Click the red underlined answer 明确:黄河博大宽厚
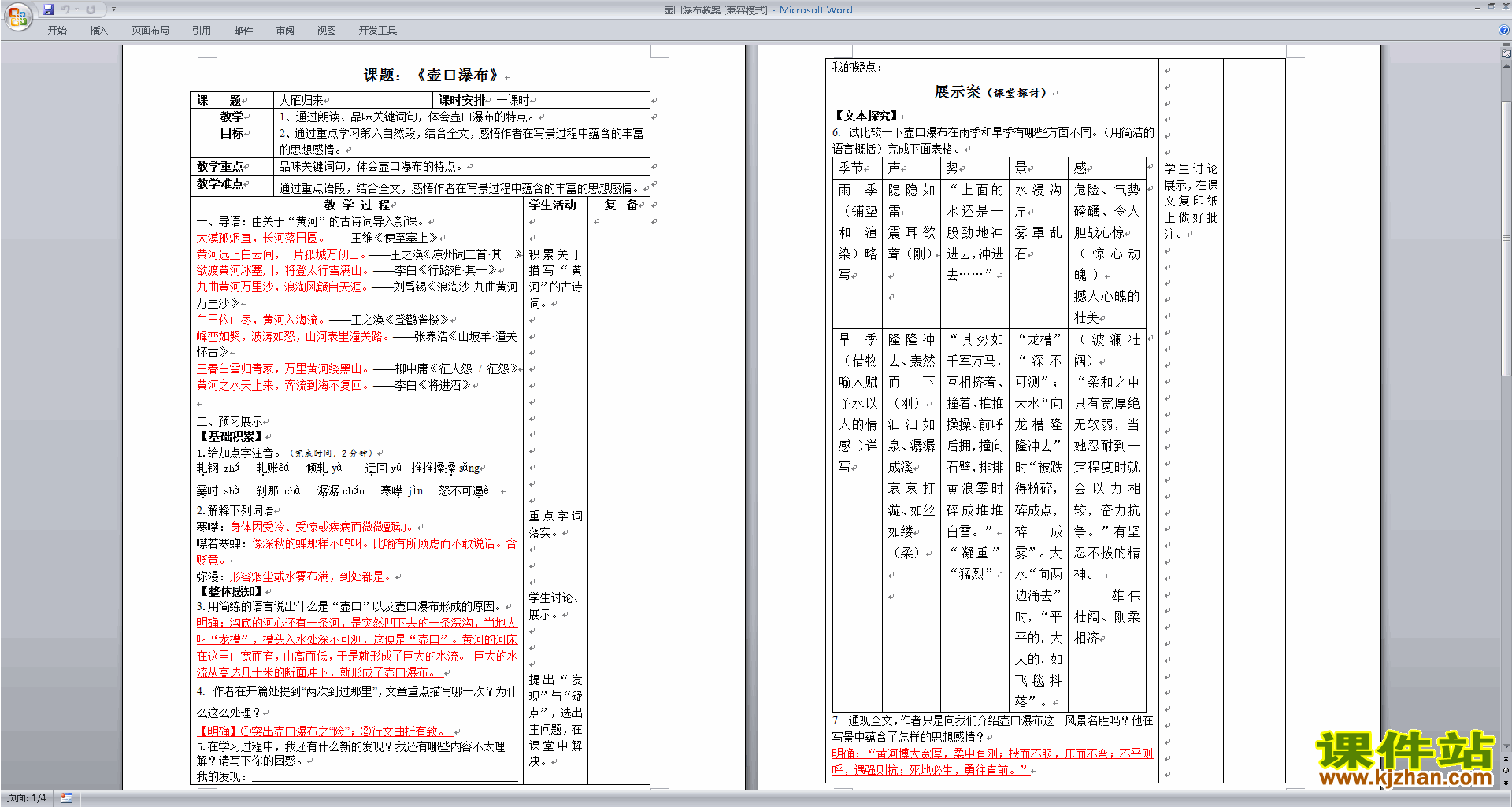 point(992,761)
